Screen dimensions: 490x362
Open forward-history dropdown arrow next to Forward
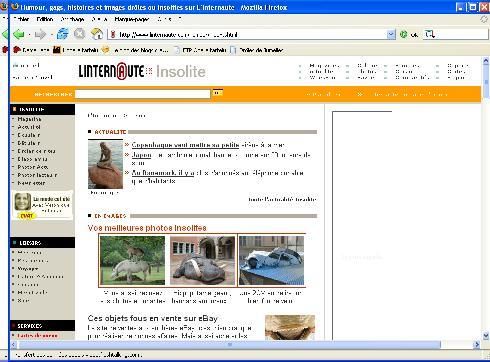coord(51,34)
